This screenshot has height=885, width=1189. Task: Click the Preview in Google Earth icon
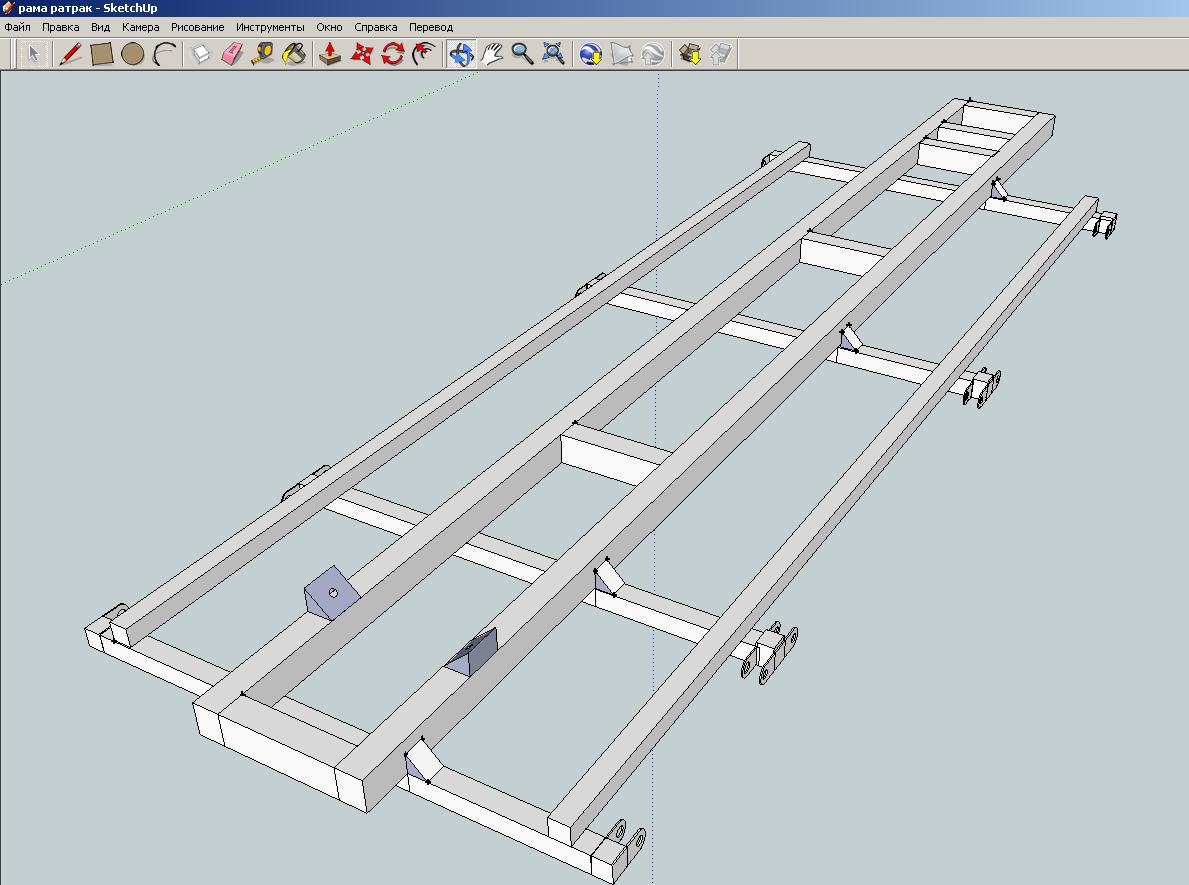[x=653, y=54]
